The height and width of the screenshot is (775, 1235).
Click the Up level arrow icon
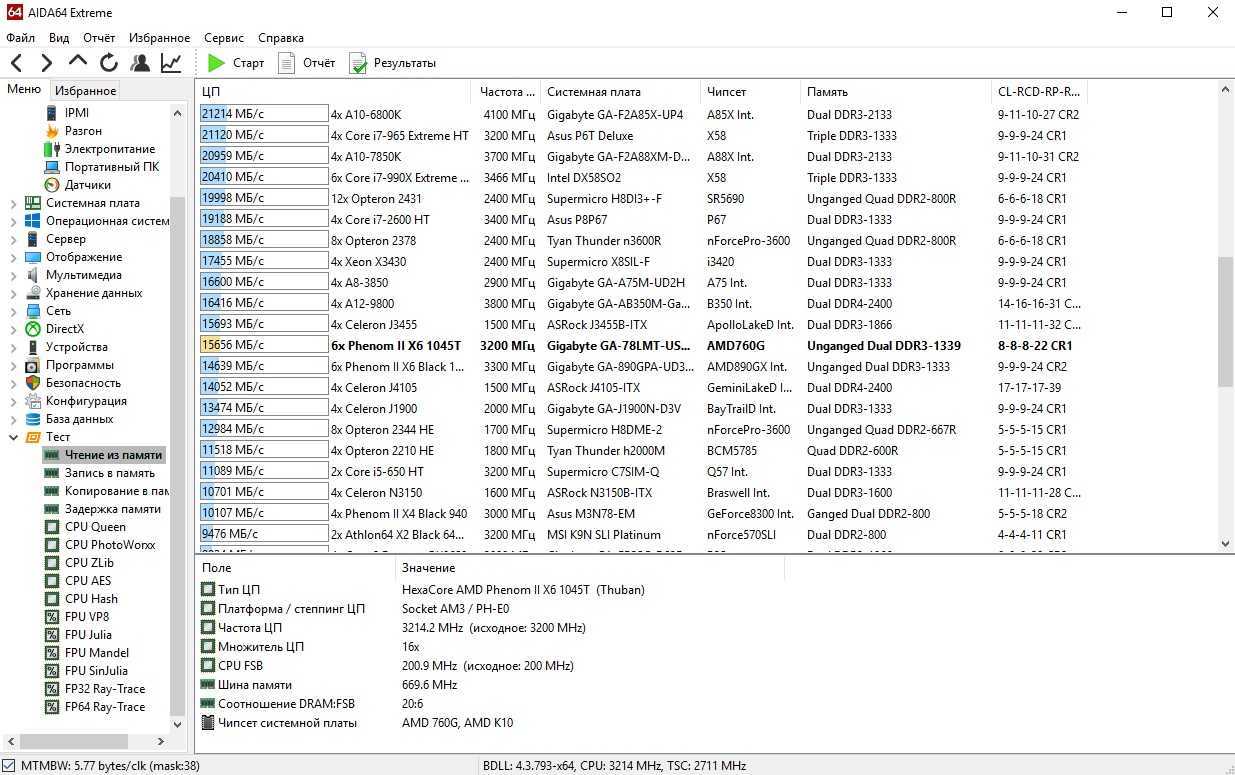point(77,62)
